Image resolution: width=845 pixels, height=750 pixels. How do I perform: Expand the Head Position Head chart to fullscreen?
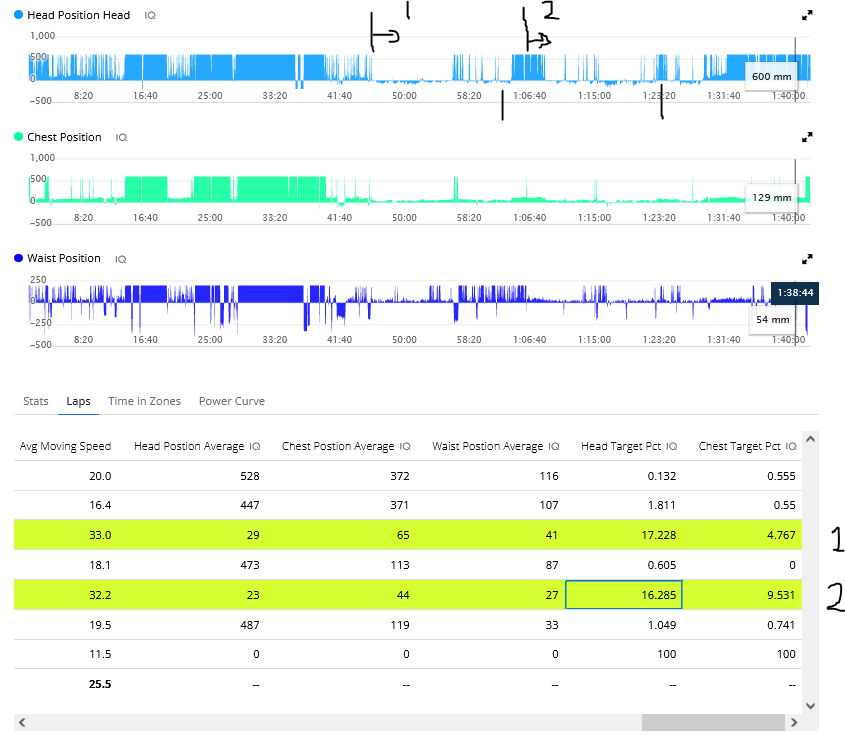point(808,16)
